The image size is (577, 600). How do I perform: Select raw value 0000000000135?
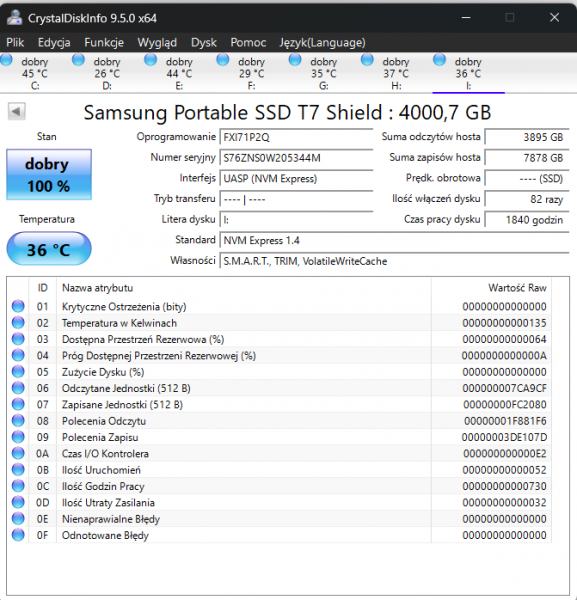[504, 323]
